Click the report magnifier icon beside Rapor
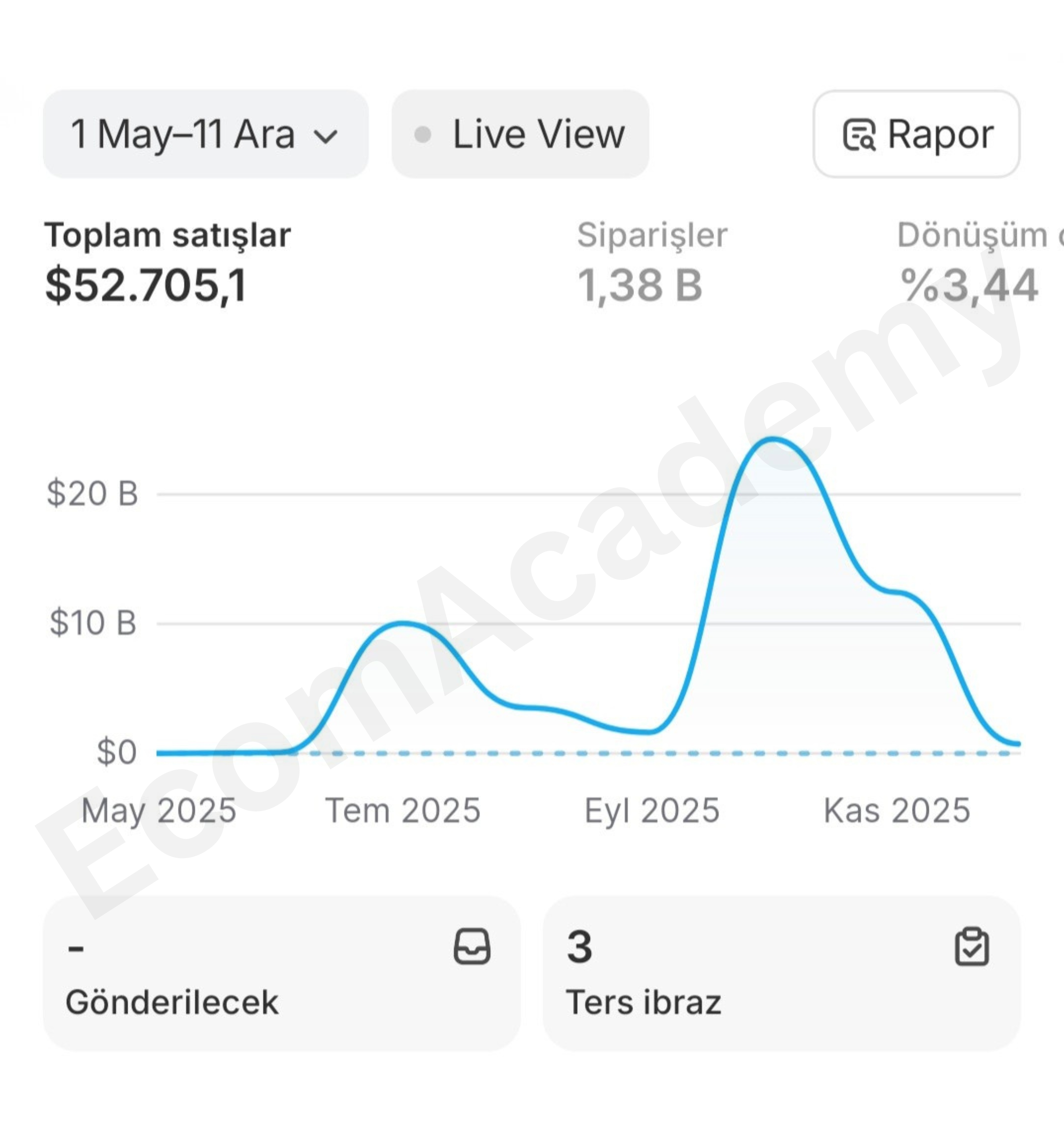The width and height of the screenshot is (1064, 1139). [859, 135]
